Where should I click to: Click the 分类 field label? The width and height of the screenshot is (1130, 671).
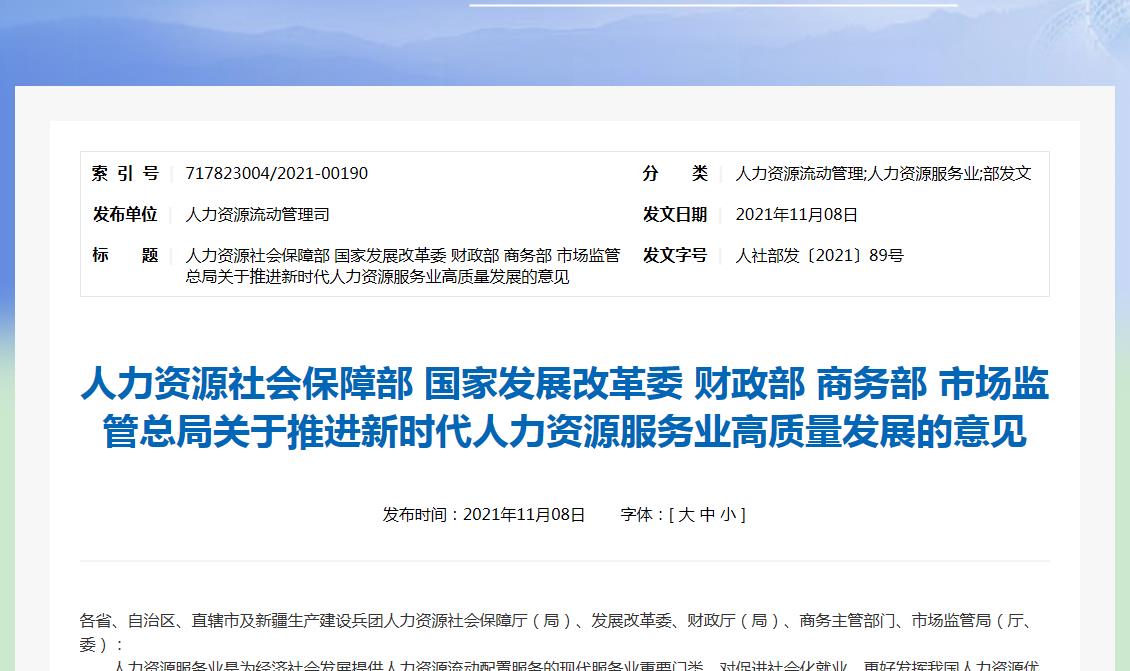(x=674, y=173)
